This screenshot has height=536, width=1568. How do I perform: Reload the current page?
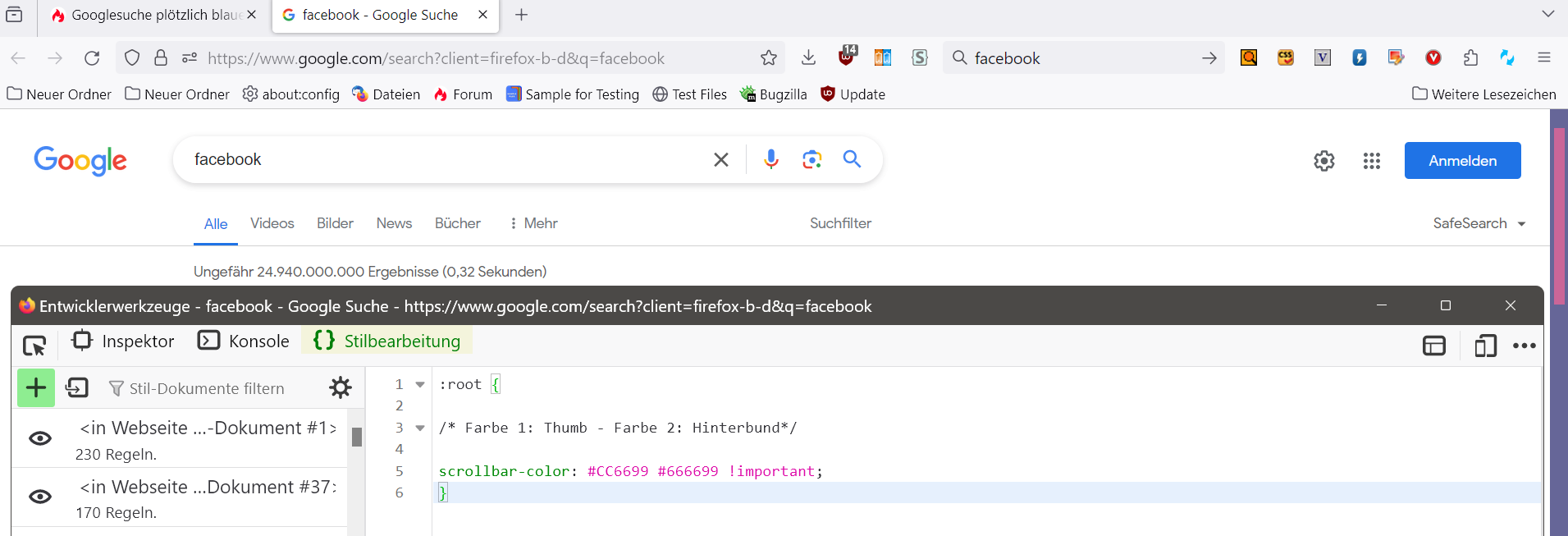coord(92,57)
